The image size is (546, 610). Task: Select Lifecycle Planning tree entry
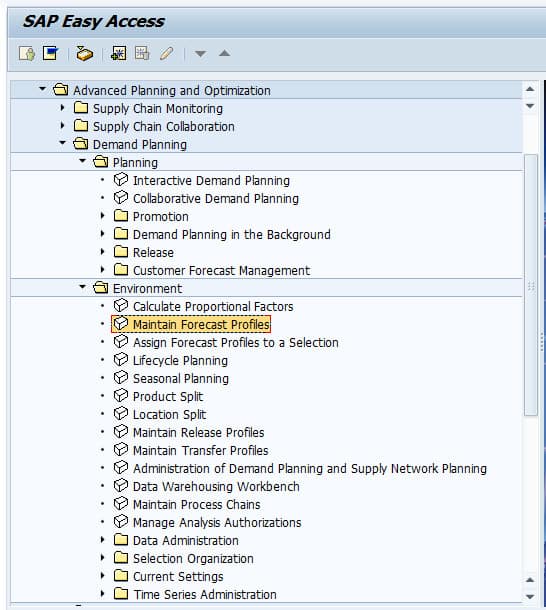180,361
